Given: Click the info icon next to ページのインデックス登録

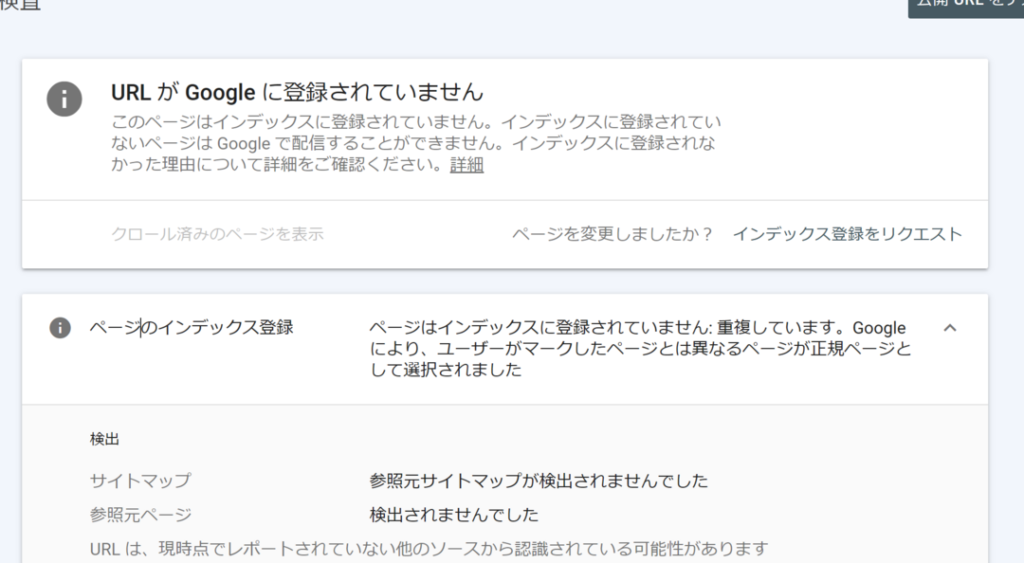Looking at the screenshot, I should point(60,327).
